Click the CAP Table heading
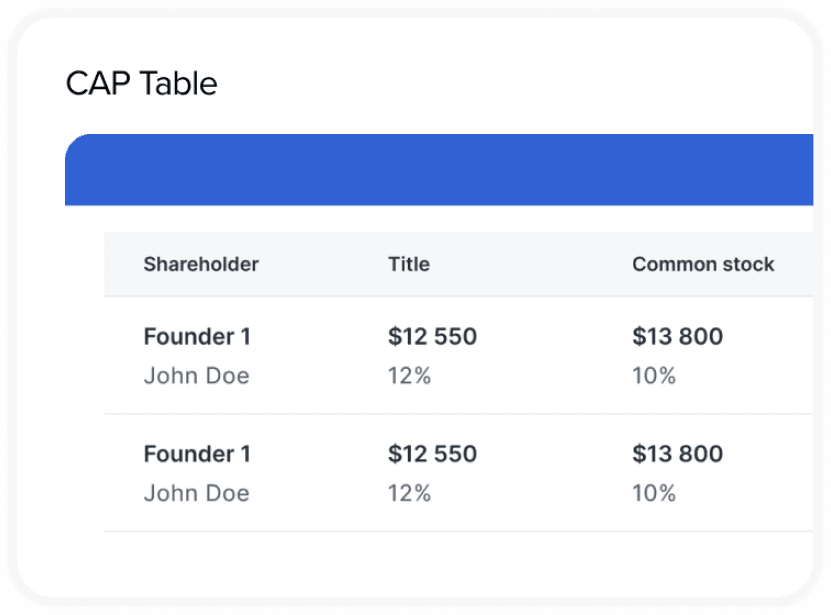The image size is (831, 615). [x=141, y=84]
